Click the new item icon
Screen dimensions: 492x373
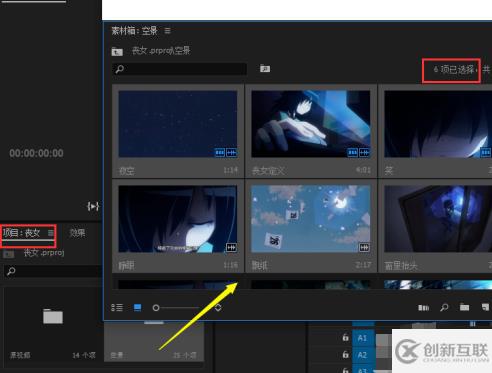[486, 307]
